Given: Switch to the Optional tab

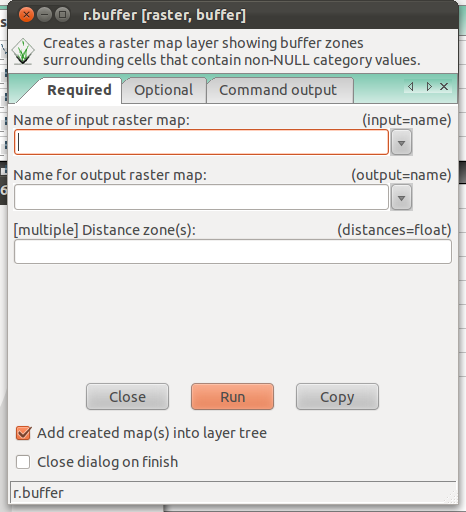Looking at the screenshot, I should coord(164,90).
